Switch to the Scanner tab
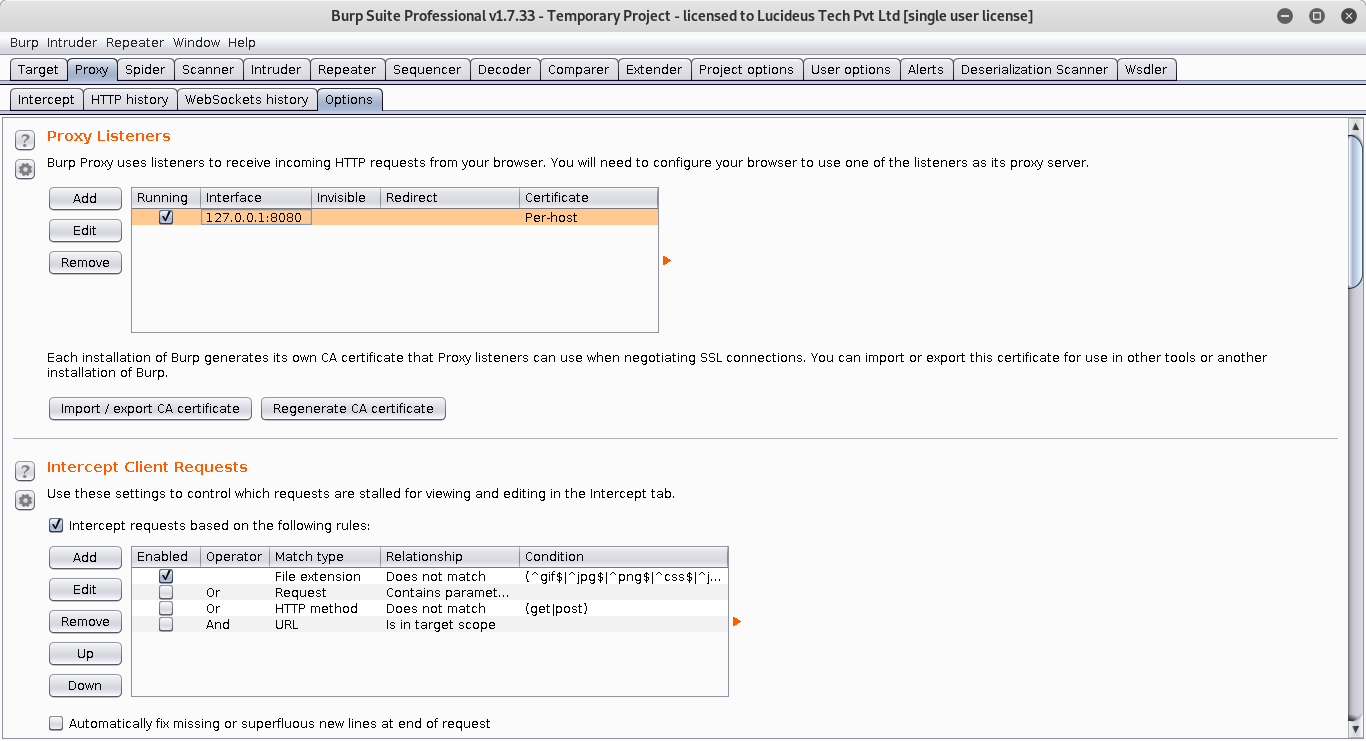The image size is (1366, 741). click(x=208, y=70)
